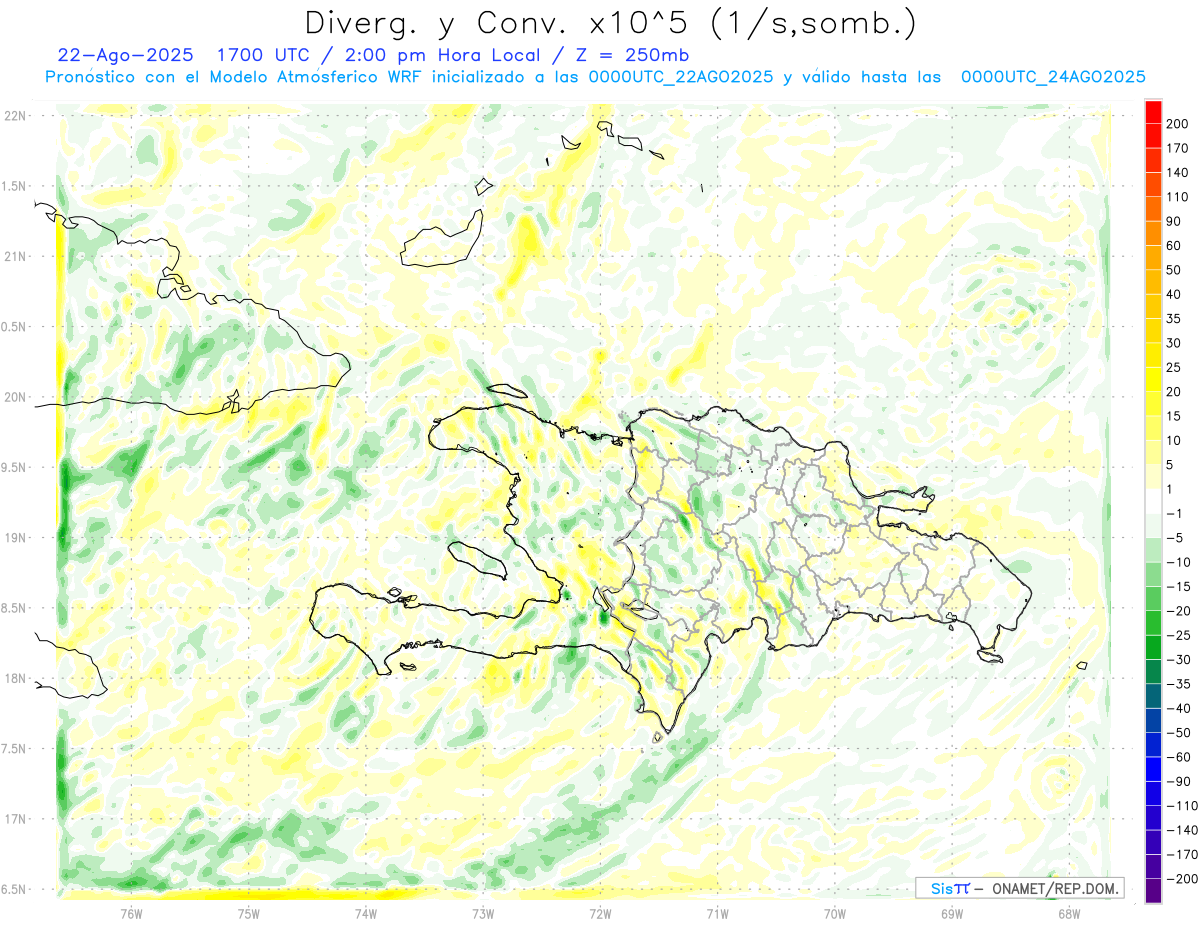Click the '20N' latitude label
Image resolution: width=1200 pixels, height=927 pixels.
pyautogui.click(x=16, y=397)
